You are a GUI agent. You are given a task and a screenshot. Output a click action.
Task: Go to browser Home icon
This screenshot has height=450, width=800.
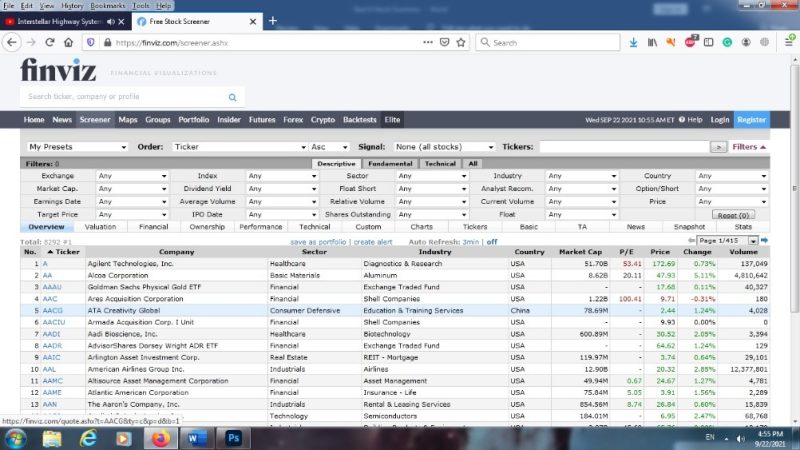pyautogui.click(x=68, y=42)
